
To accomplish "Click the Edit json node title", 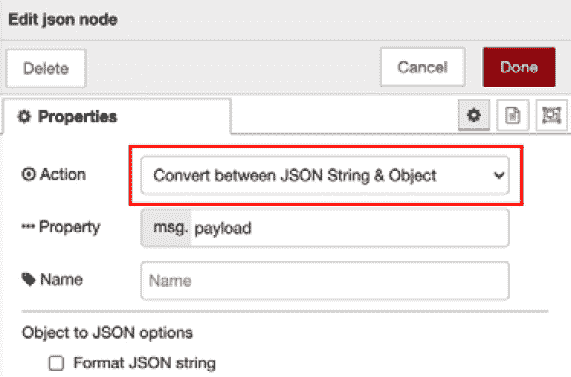I will point(63,19).
